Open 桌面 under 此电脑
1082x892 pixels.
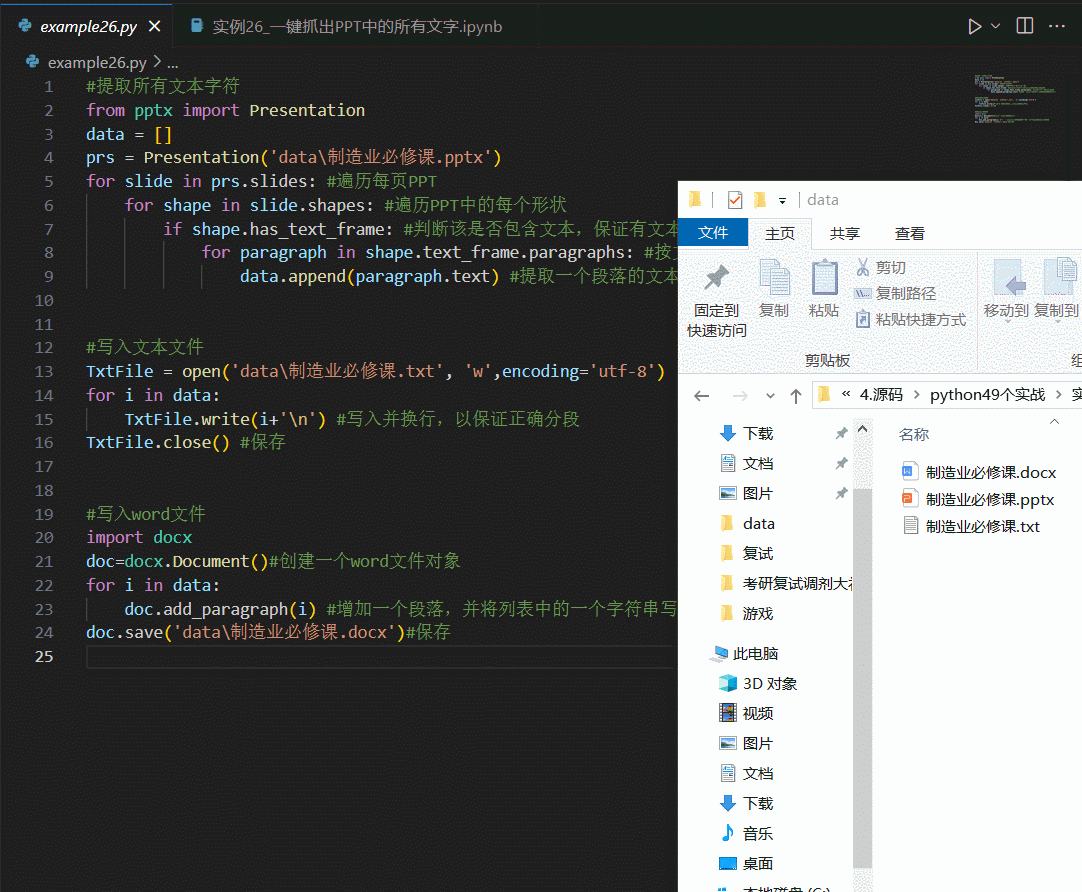[x=758, y=864]
